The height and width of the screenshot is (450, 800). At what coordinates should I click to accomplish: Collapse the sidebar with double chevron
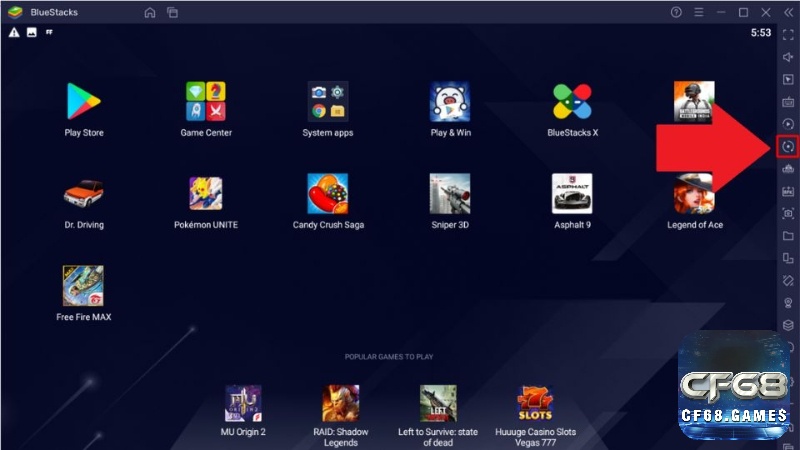788,12
